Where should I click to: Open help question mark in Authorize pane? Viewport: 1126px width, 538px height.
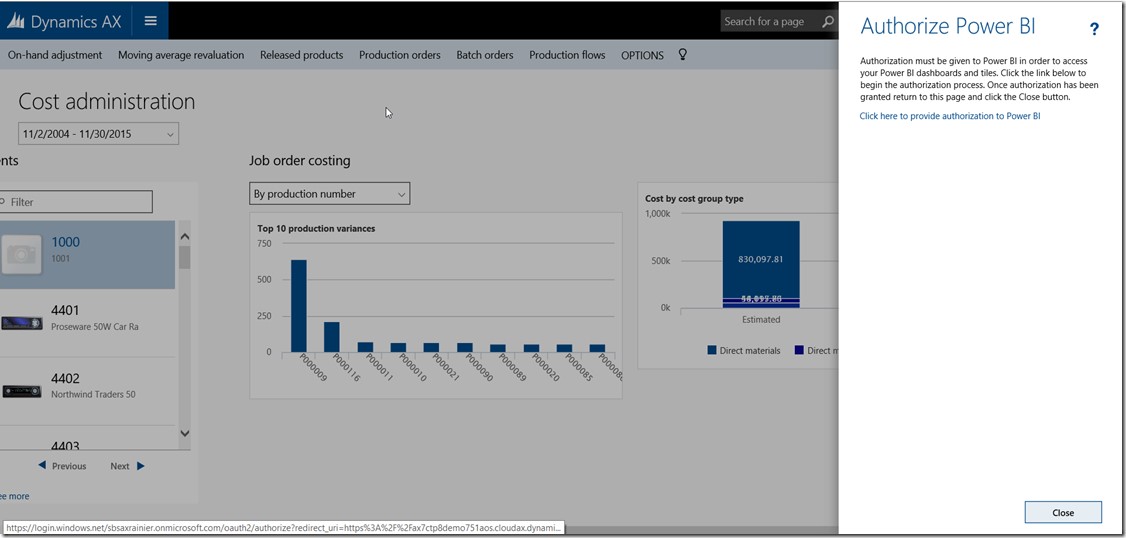(x=1094, y=30)
